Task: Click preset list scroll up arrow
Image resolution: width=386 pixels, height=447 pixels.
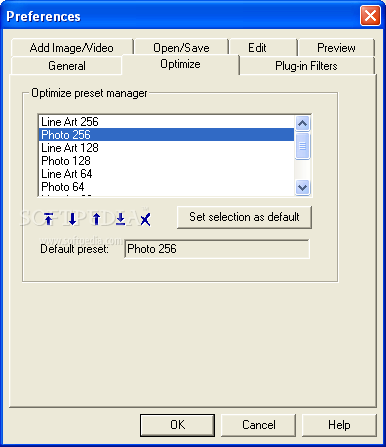Action: pos(303,123)
